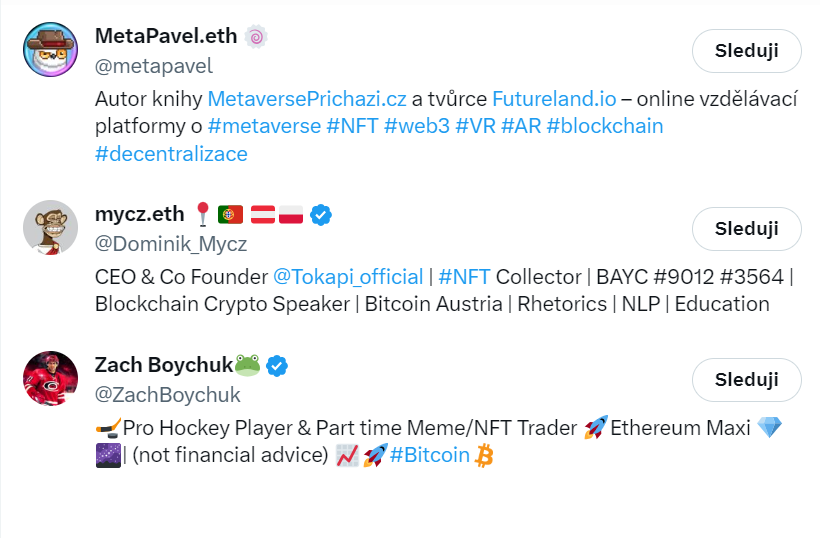Open the #decentralizace hashtag
The height and width of the screenshot is (538, 820).
171,154
